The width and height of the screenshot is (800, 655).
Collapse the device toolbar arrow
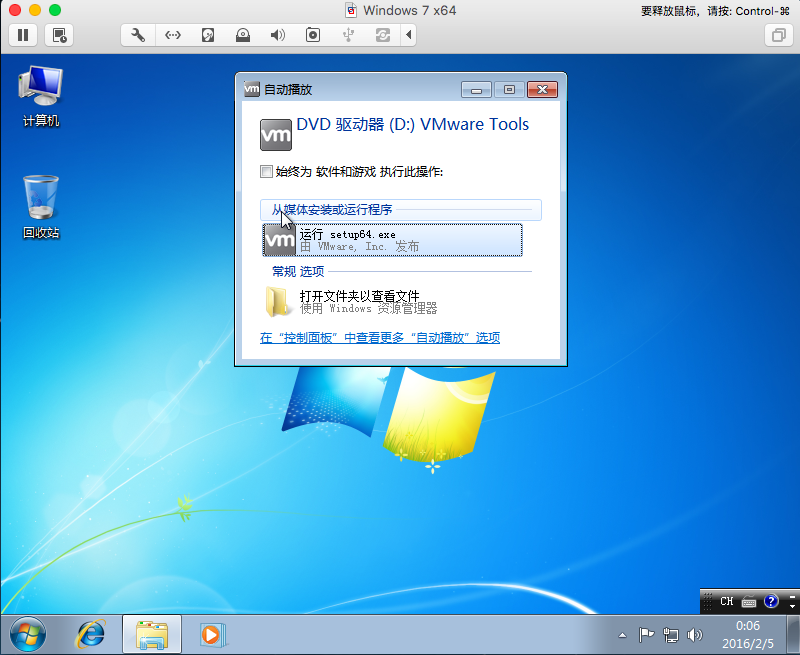coord(408,35)
